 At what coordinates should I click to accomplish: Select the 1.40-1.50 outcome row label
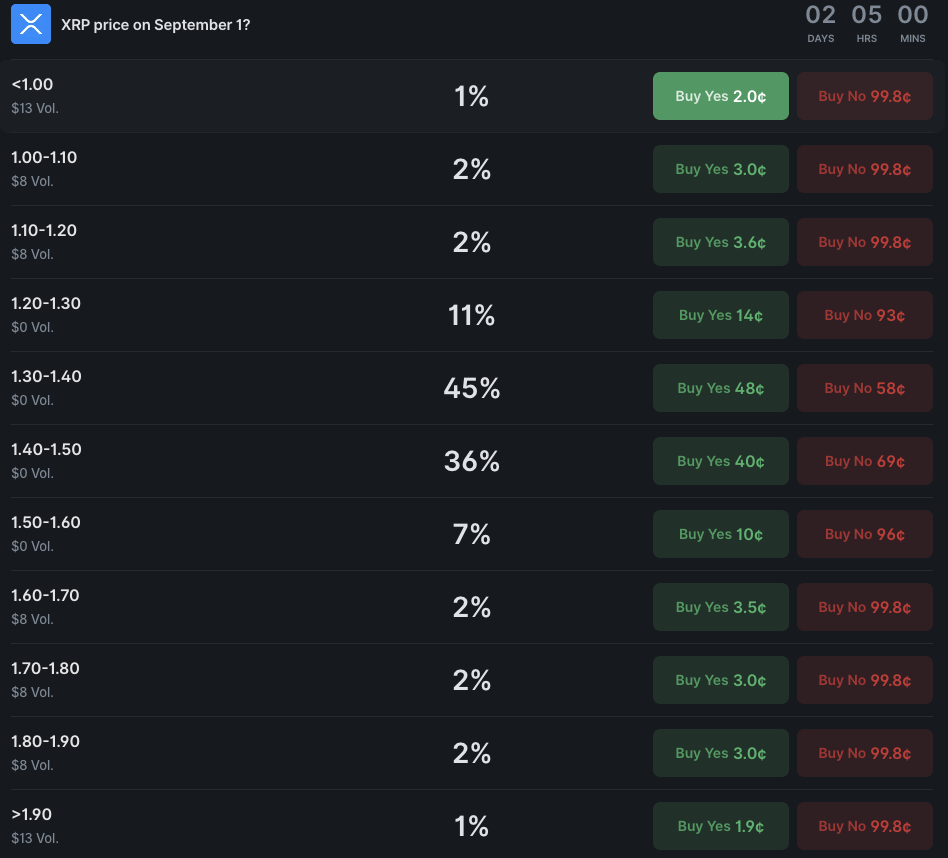[x=46, y=449]
